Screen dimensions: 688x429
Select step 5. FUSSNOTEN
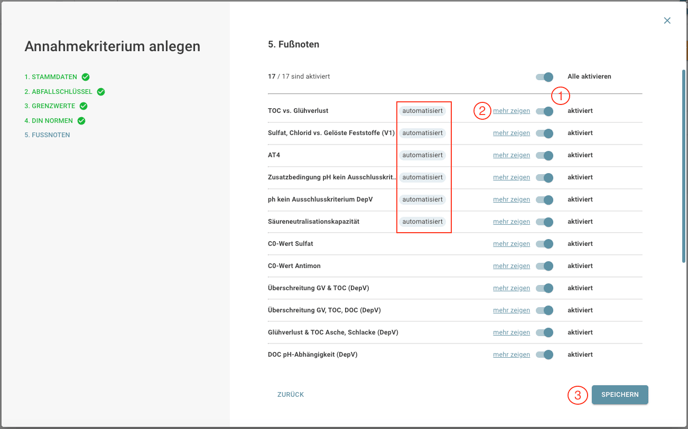click(47, 135)
